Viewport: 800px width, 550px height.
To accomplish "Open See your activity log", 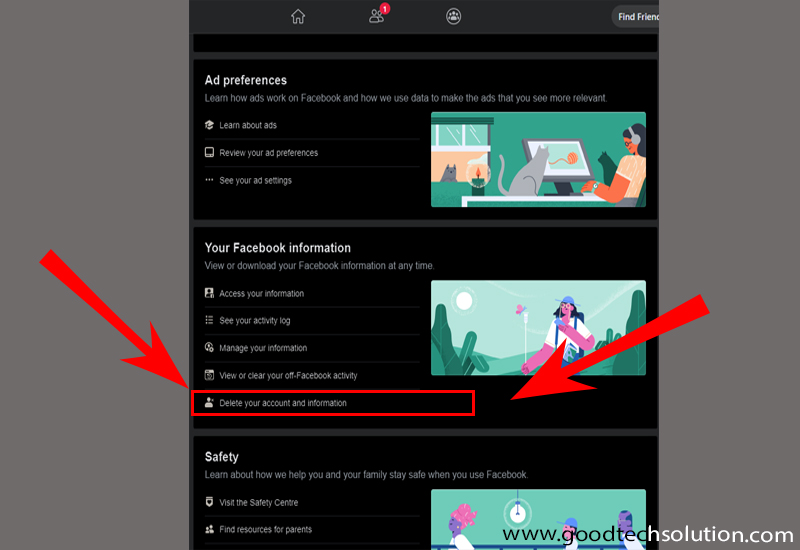I will 255,320.
